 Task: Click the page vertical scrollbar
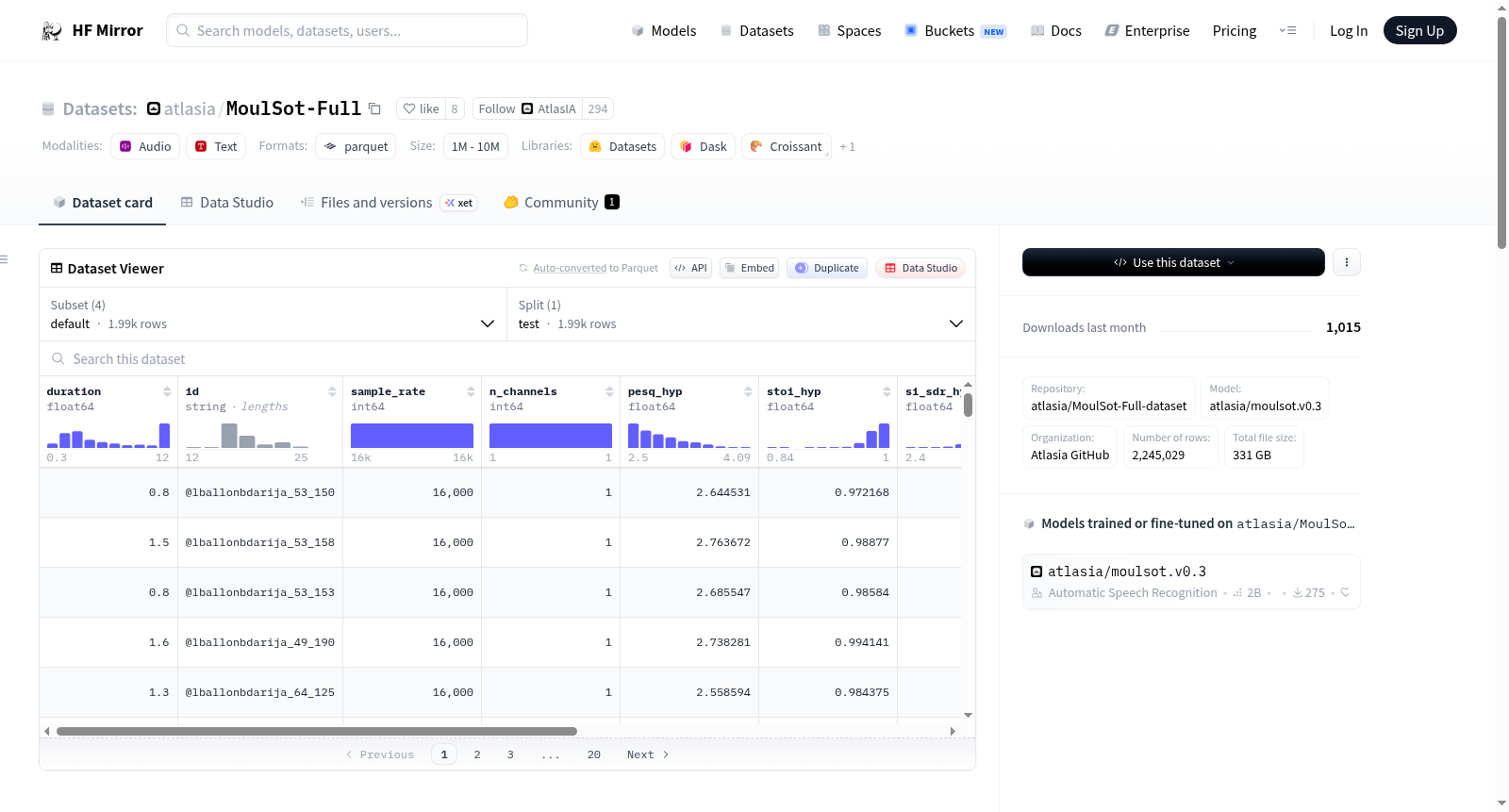pos(1501,132)
